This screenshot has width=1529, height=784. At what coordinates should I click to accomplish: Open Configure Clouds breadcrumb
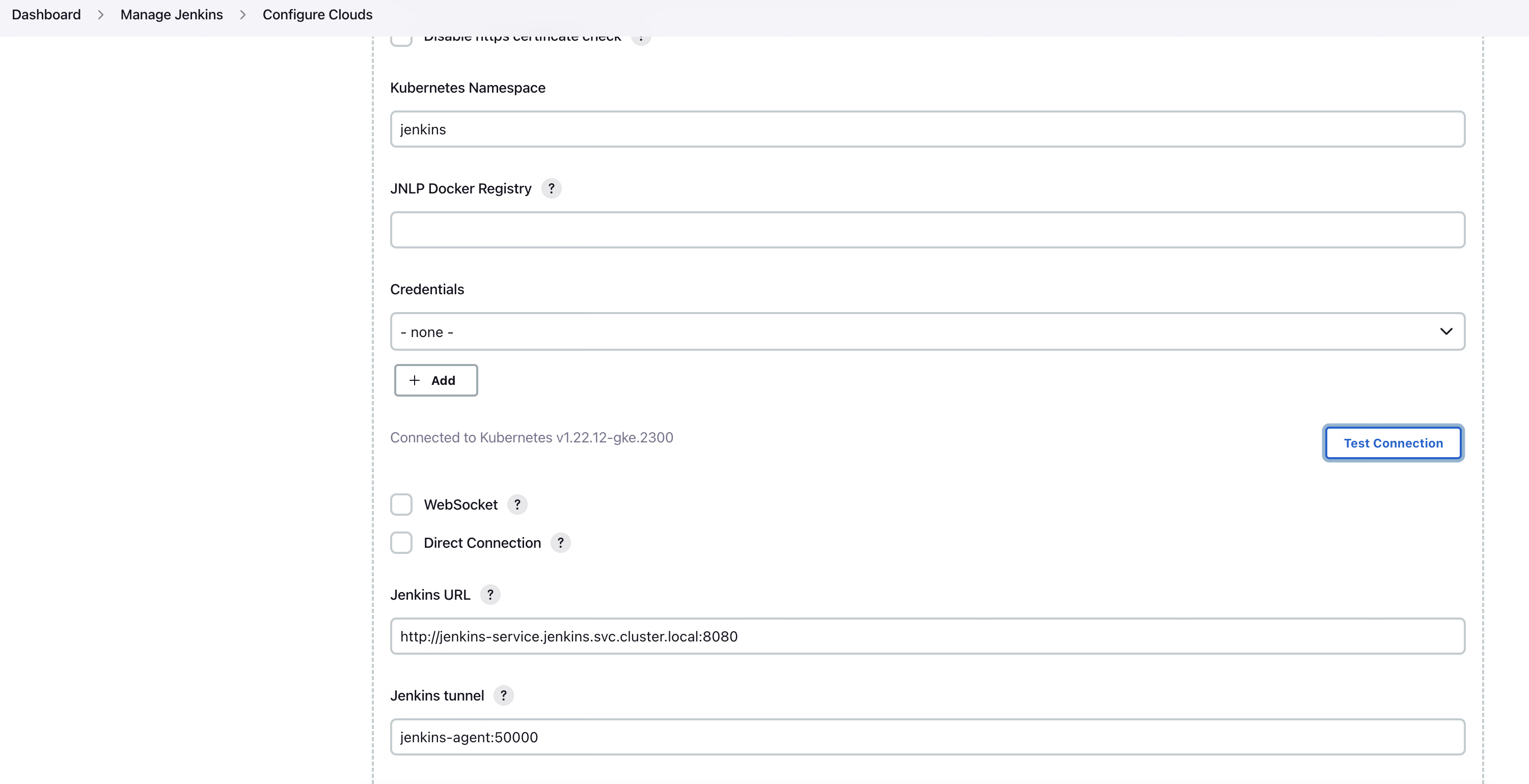(317, 14)
